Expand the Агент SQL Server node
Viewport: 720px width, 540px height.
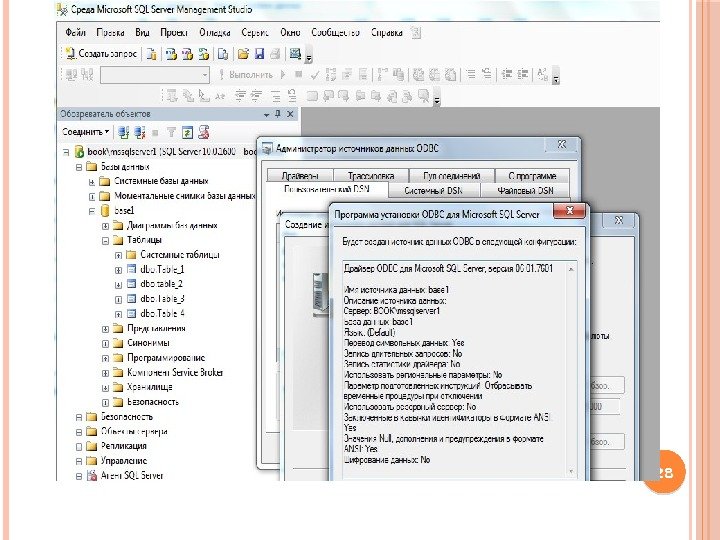click(x=79, y=476)
